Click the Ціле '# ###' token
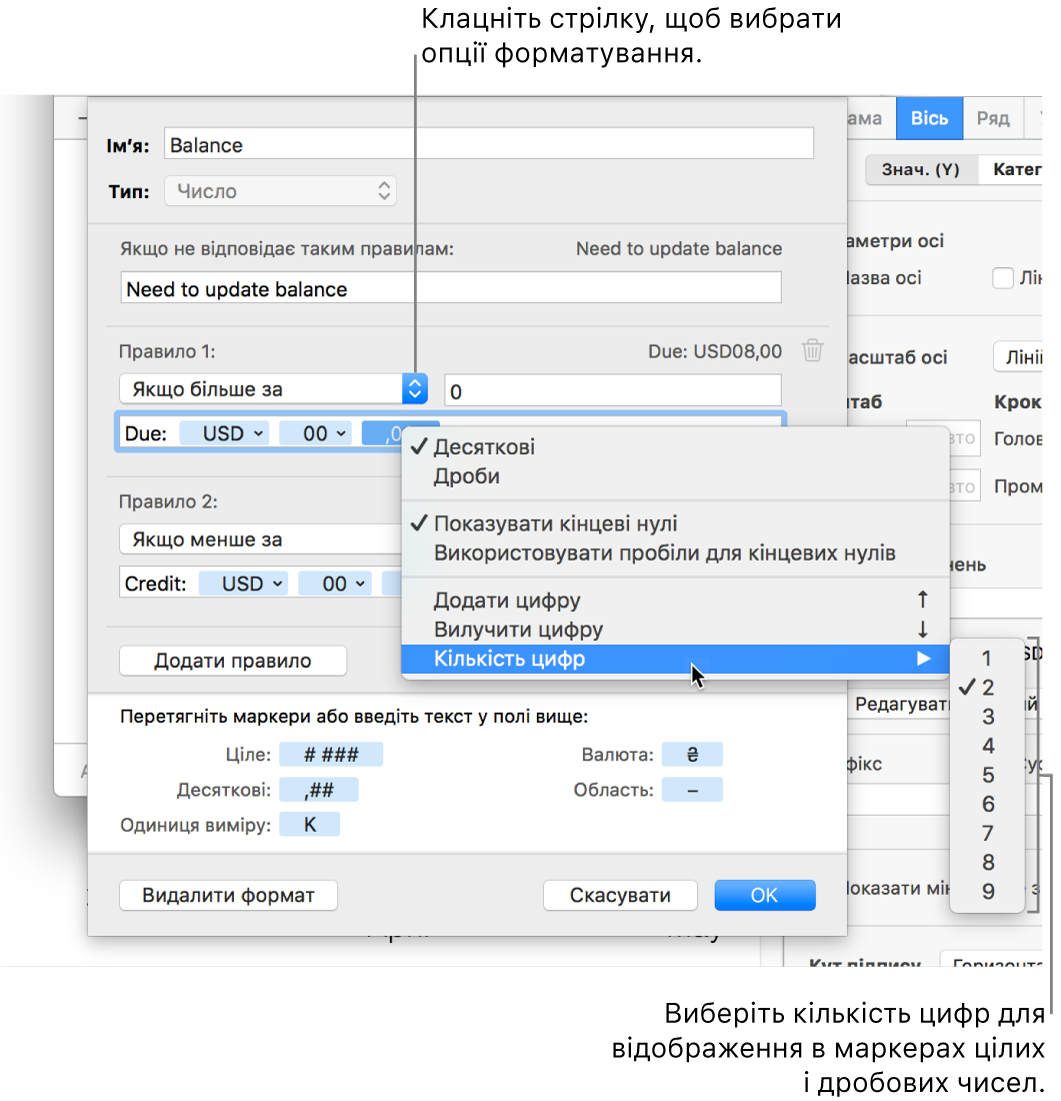The height and width of the screenshot is (1101, 1061). click(331, 754)
